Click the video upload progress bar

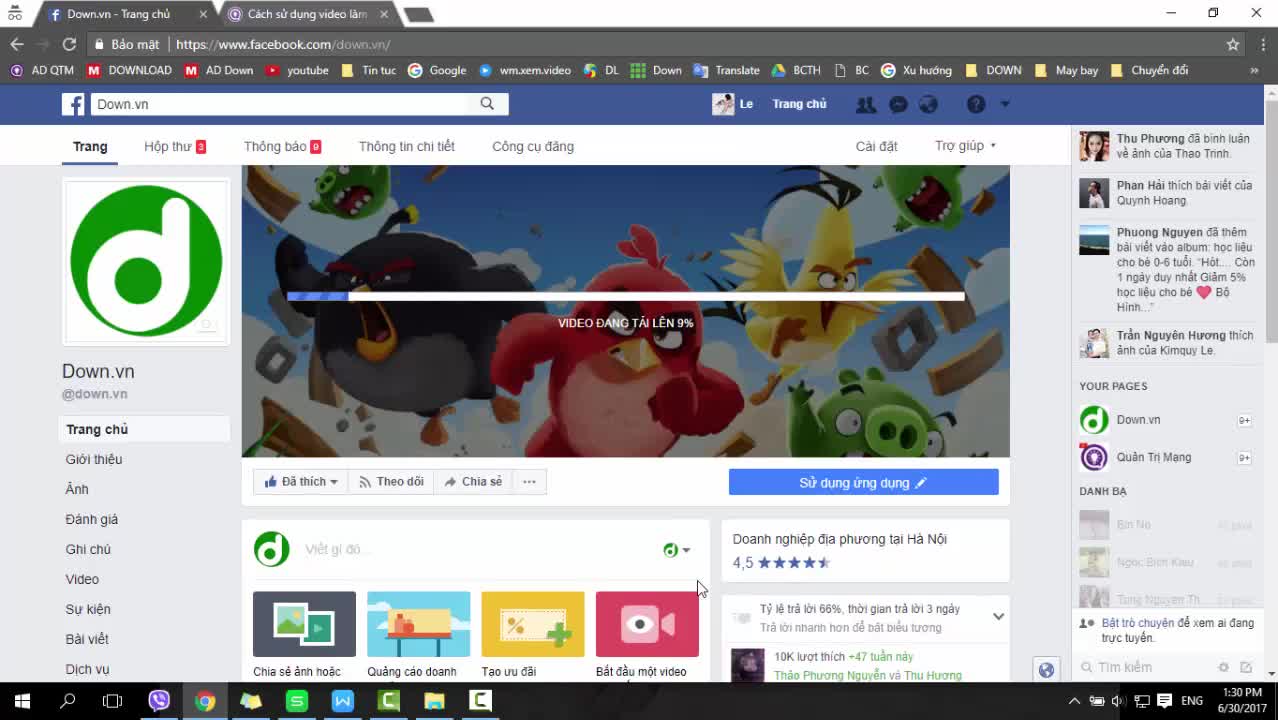click(x=626, y=296)
